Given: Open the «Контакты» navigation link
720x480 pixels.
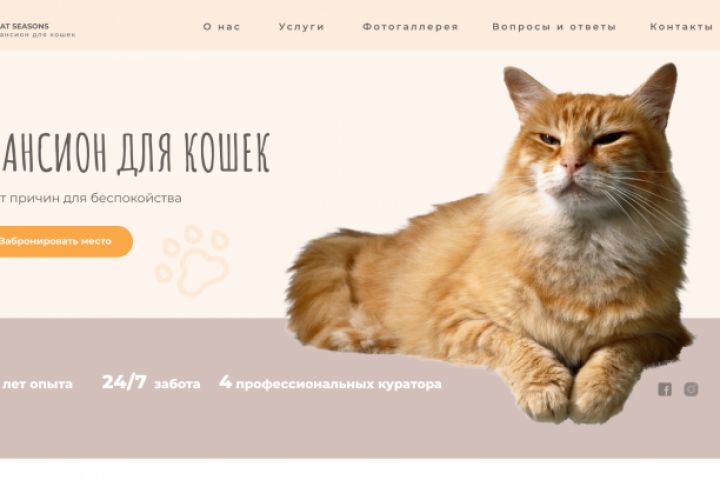Looking at the screenshot, I should tap(681, 27).
